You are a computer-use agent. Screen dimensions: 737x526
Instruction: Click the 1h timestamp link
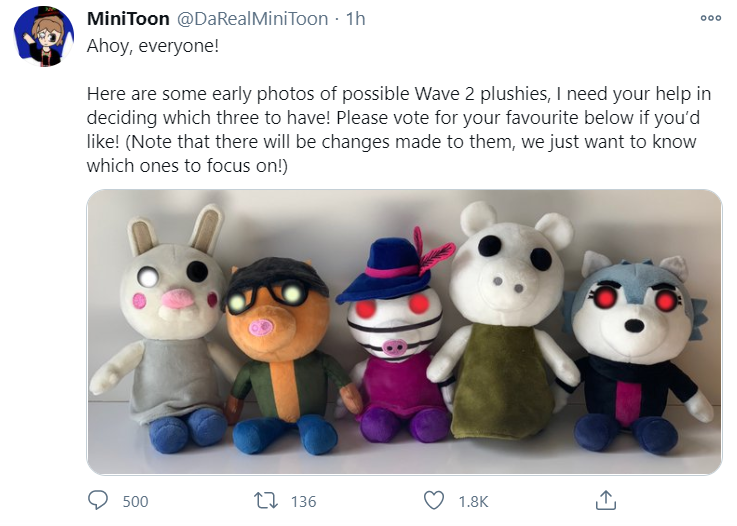pos(355,19)
